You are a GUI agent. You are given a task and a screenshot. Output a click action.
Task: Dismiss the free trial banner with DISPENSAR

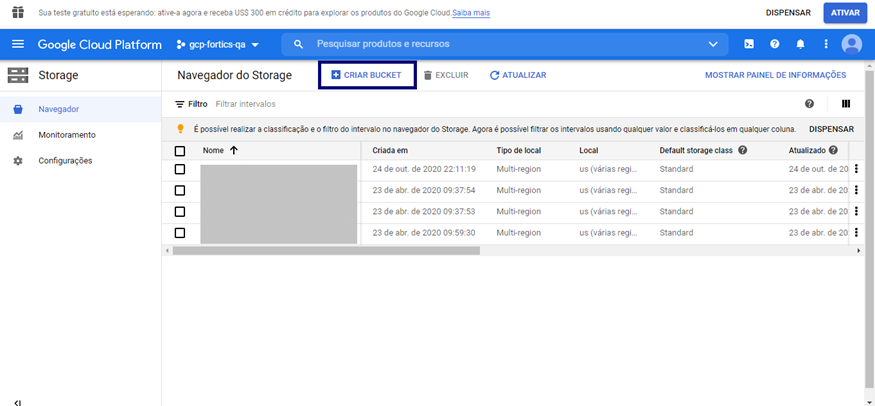tap(788, 12)
